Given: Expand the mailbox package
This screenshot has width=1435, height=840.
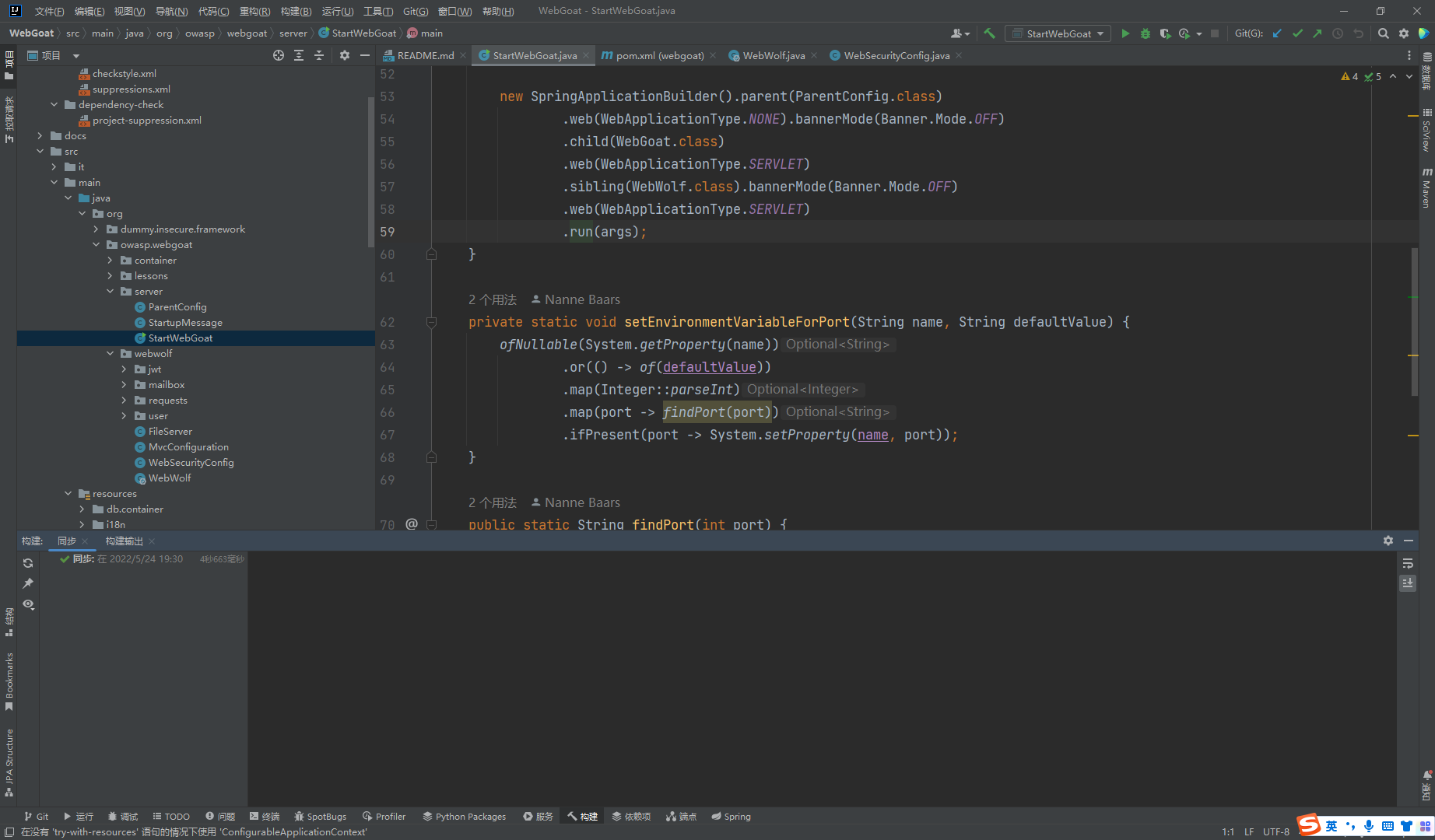Looking at the screenshot, I should pos(124,384).
